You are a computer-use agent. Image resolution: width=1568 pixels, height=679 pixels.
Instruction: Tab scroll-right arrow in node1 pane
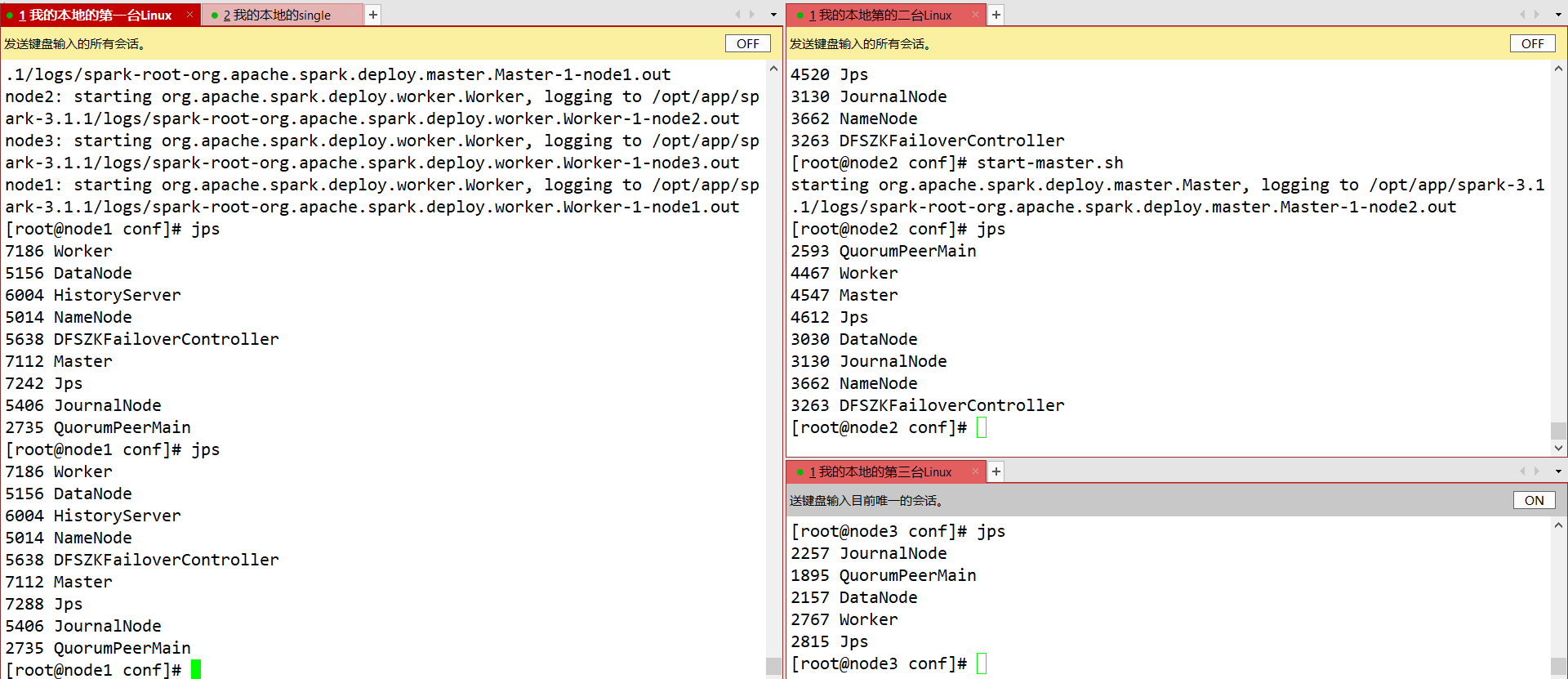coord(752,15)
